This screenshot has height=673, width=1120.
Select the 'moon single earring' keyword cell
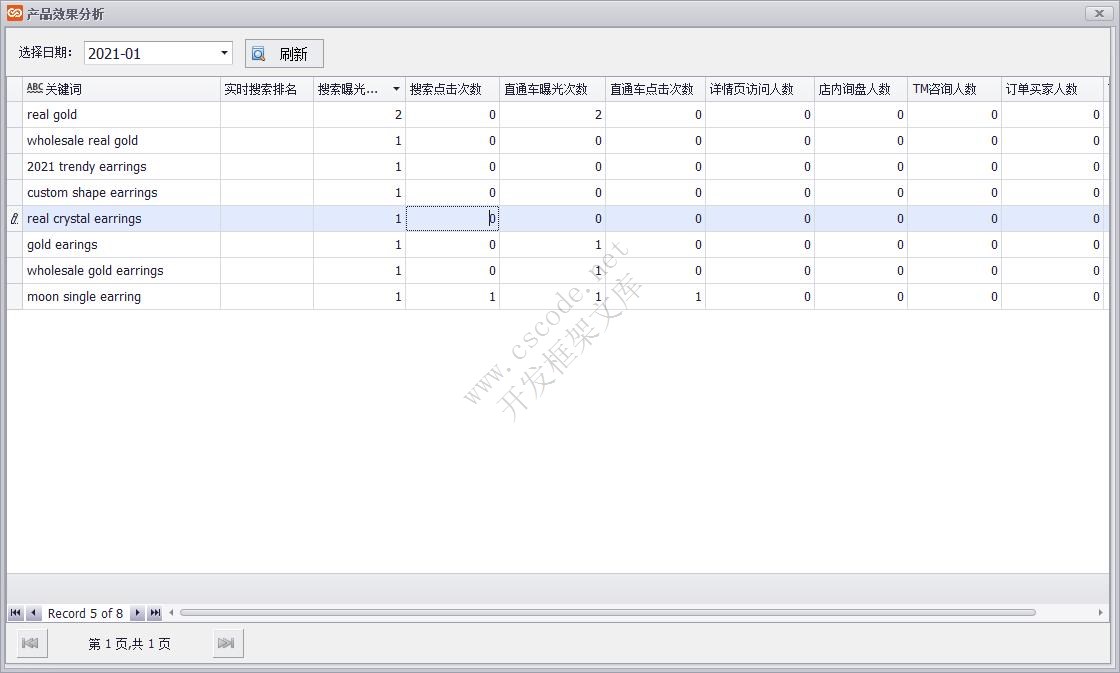[x=121, y=296]
